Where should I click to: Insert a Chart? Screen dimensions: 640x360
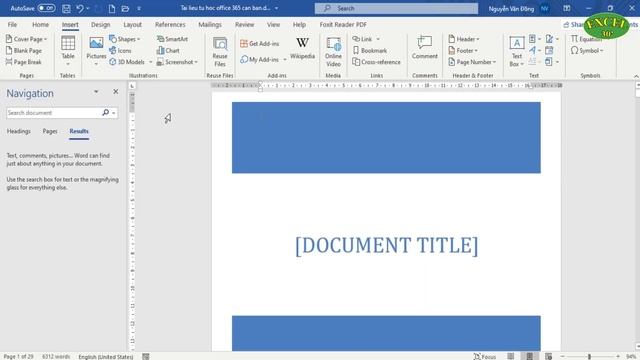pyautogui.click(x=168, y=51)
